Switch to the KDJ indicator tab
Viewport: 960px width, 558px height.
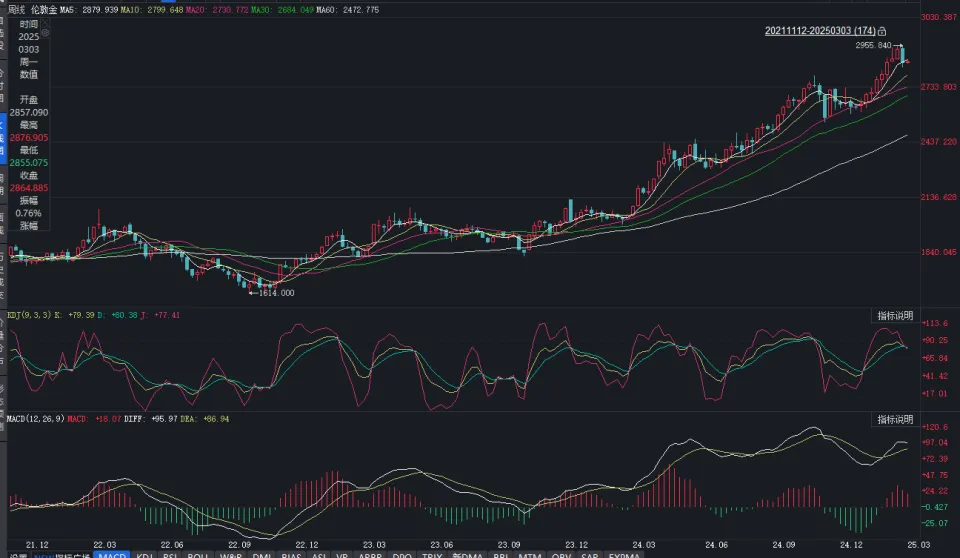pyautogui.click(x=145, y=555)
